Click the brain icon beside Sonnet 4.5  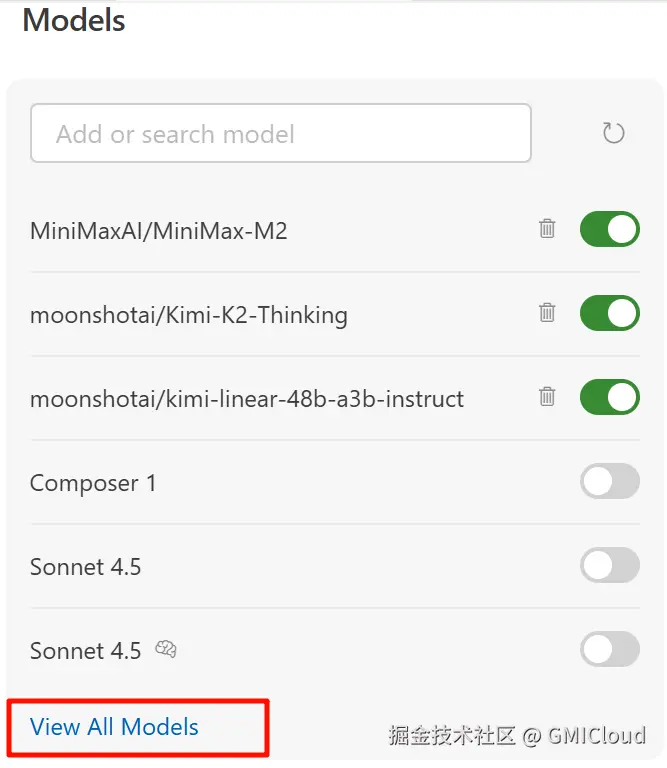point(166,650)
